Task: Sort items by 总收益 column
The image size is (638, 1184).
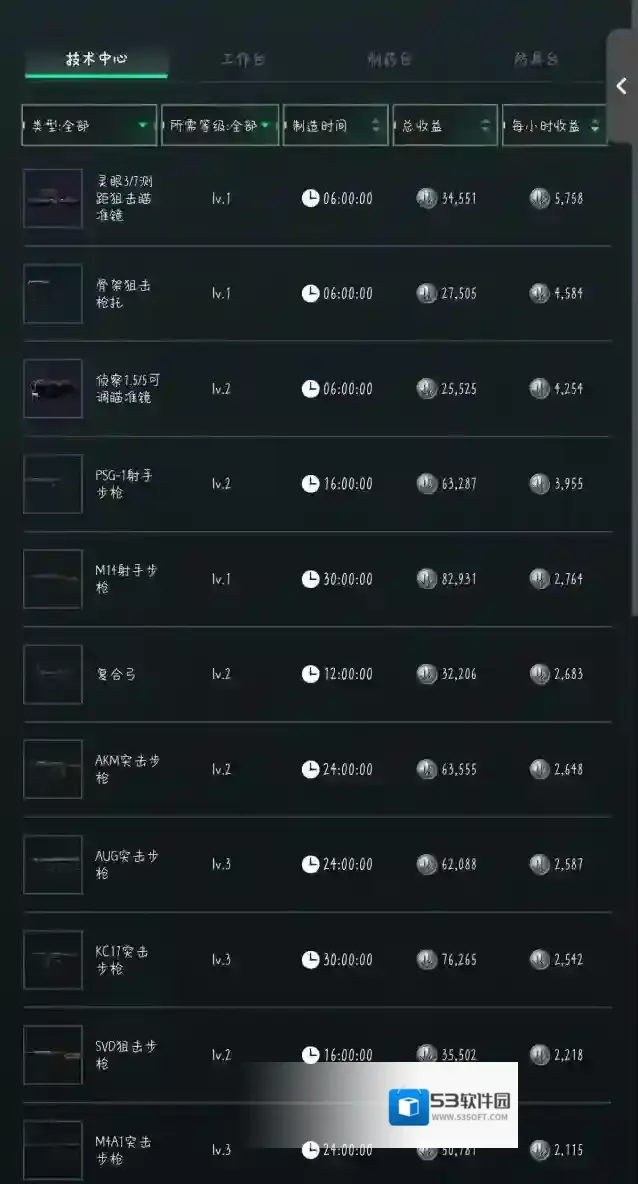Action: tap(444, 126)
